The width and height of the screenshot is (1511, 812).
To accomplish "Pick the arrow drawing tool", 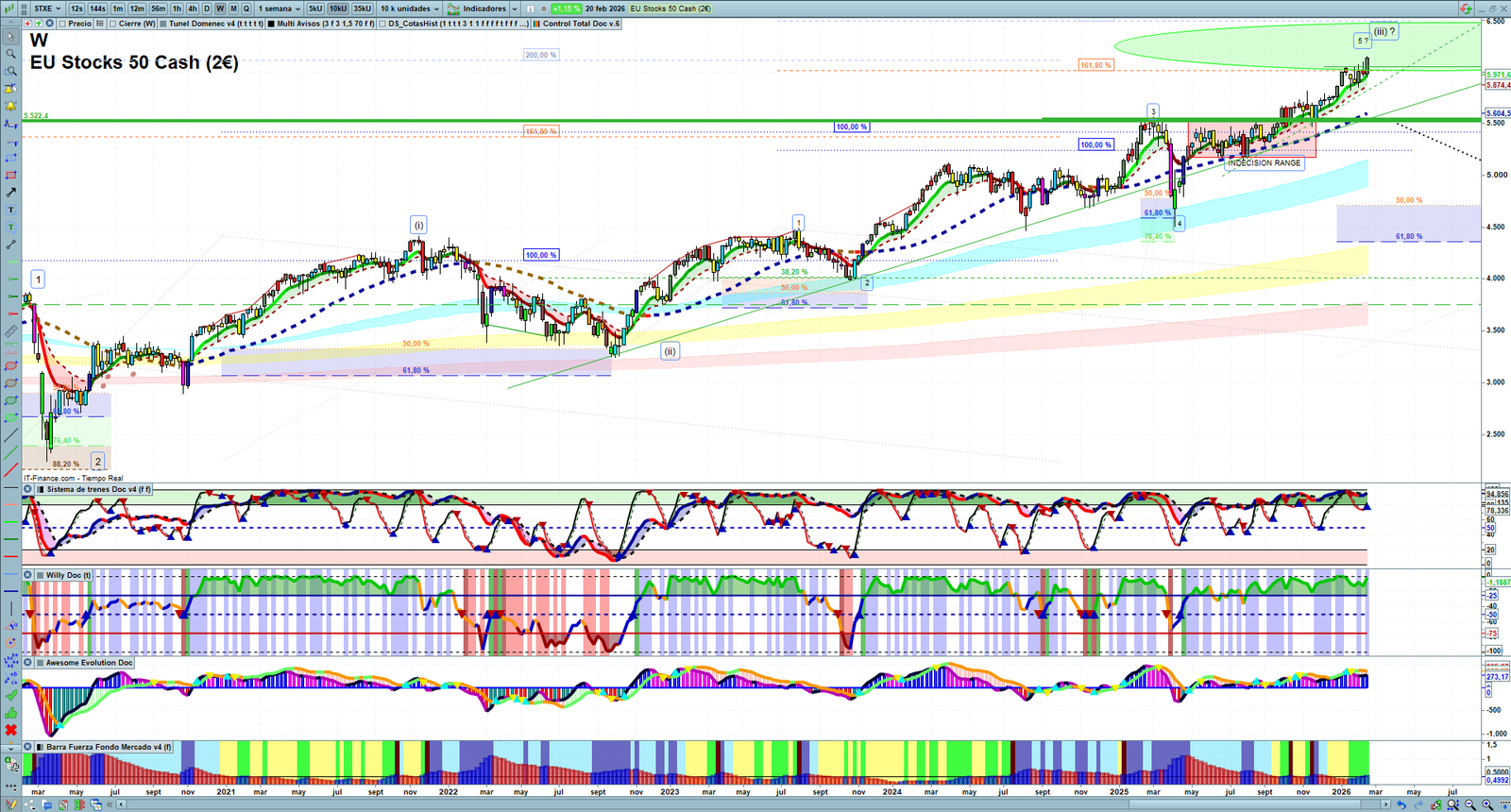I will tap(11, 193).
